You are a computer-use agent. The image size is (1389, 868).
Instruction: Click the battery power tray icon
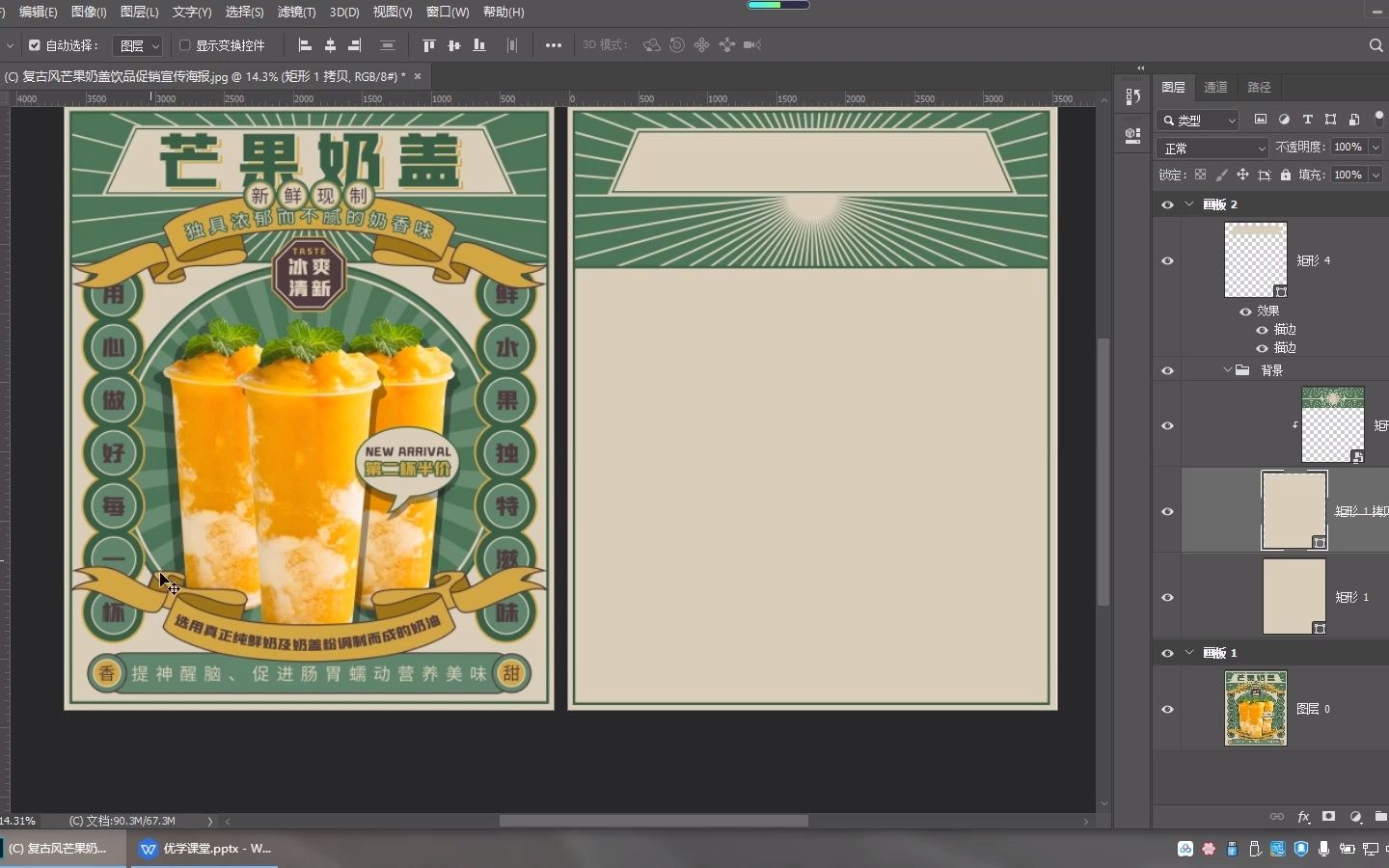pyautogui.click(x=1347, y=849)
